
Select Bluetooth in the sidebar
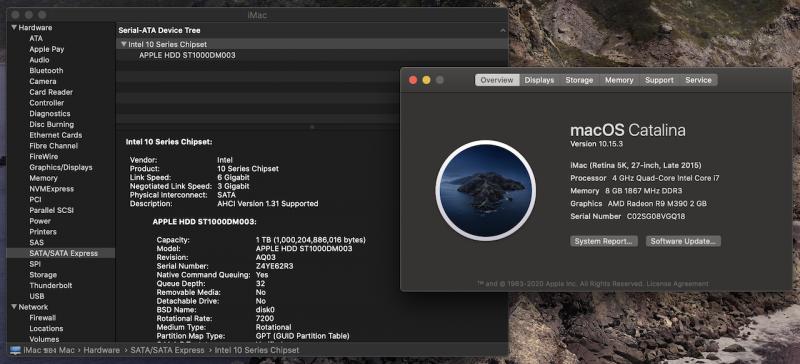pyautogui.click(x=46, y=70)
